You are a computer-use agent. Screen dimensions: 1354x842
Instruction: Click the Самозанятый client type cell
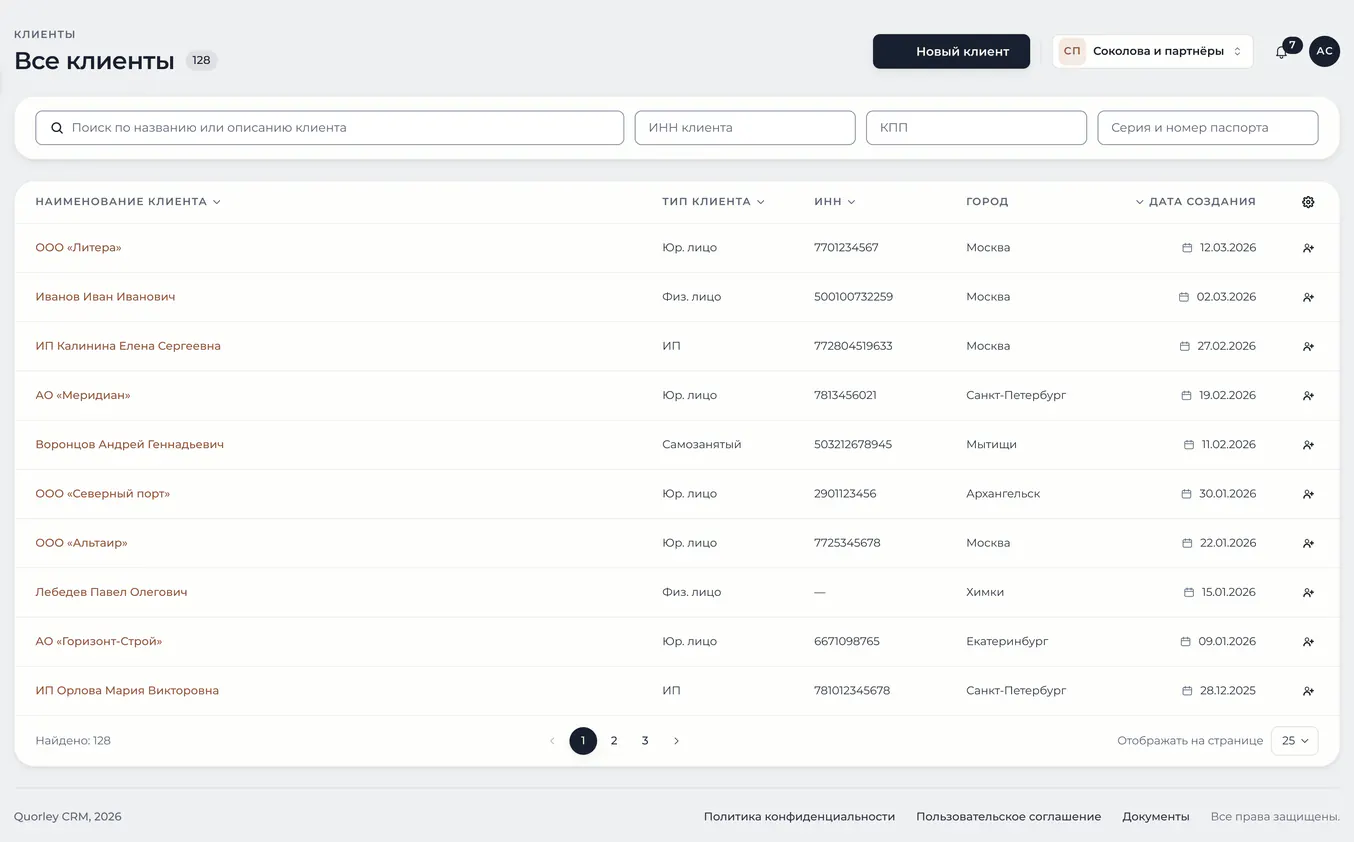702,445
